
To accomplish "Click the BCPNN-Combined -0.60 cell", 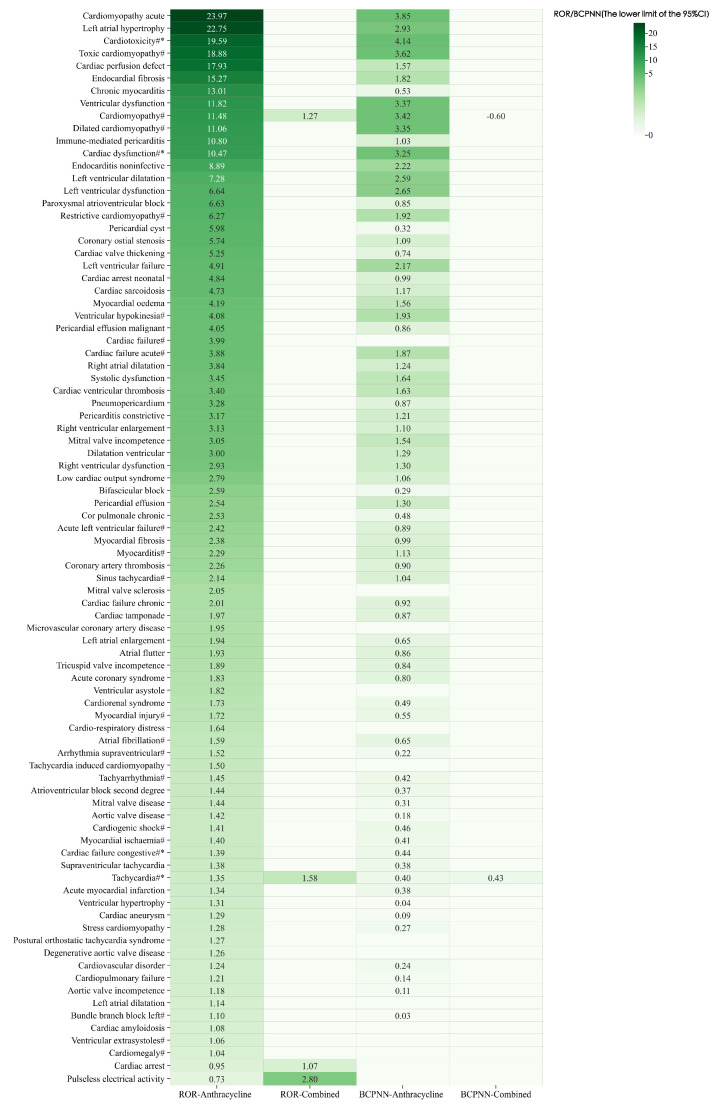I will [496, 116].
